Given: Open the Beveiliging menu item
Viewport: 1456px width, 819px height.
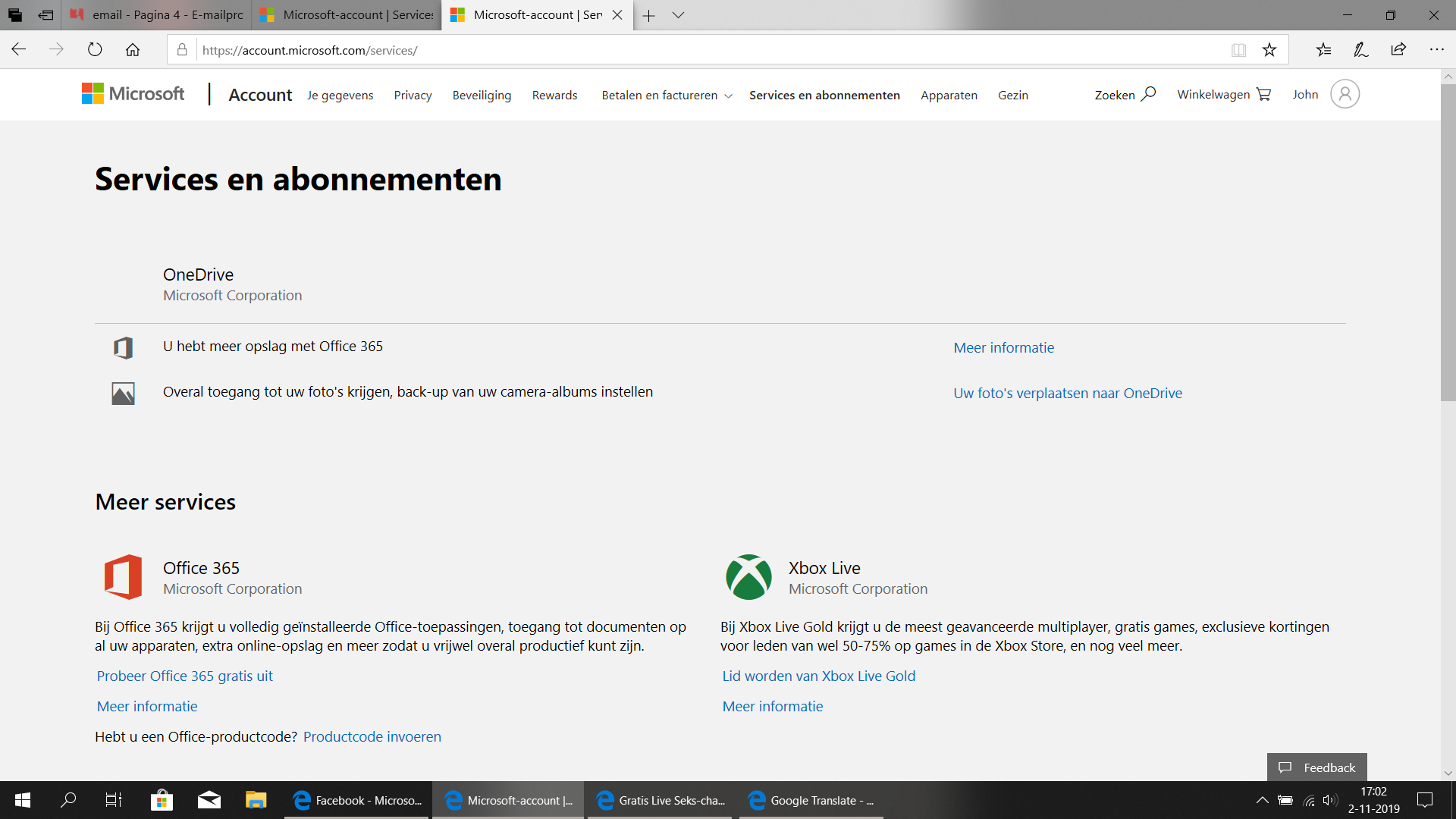Looking at the screenshot, I should 482,96.
